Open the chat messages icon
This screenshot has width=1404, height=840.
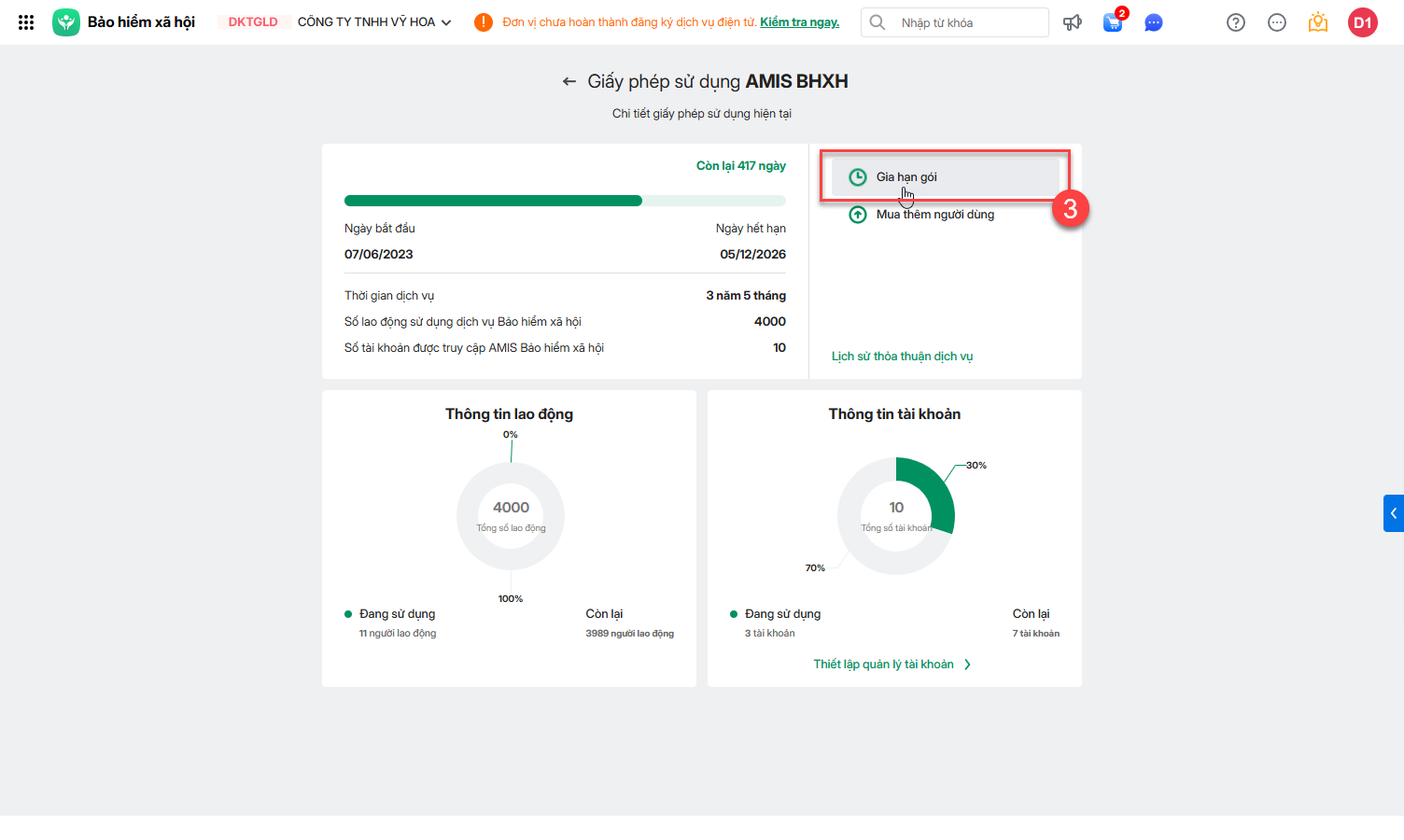coord(1154,22)
